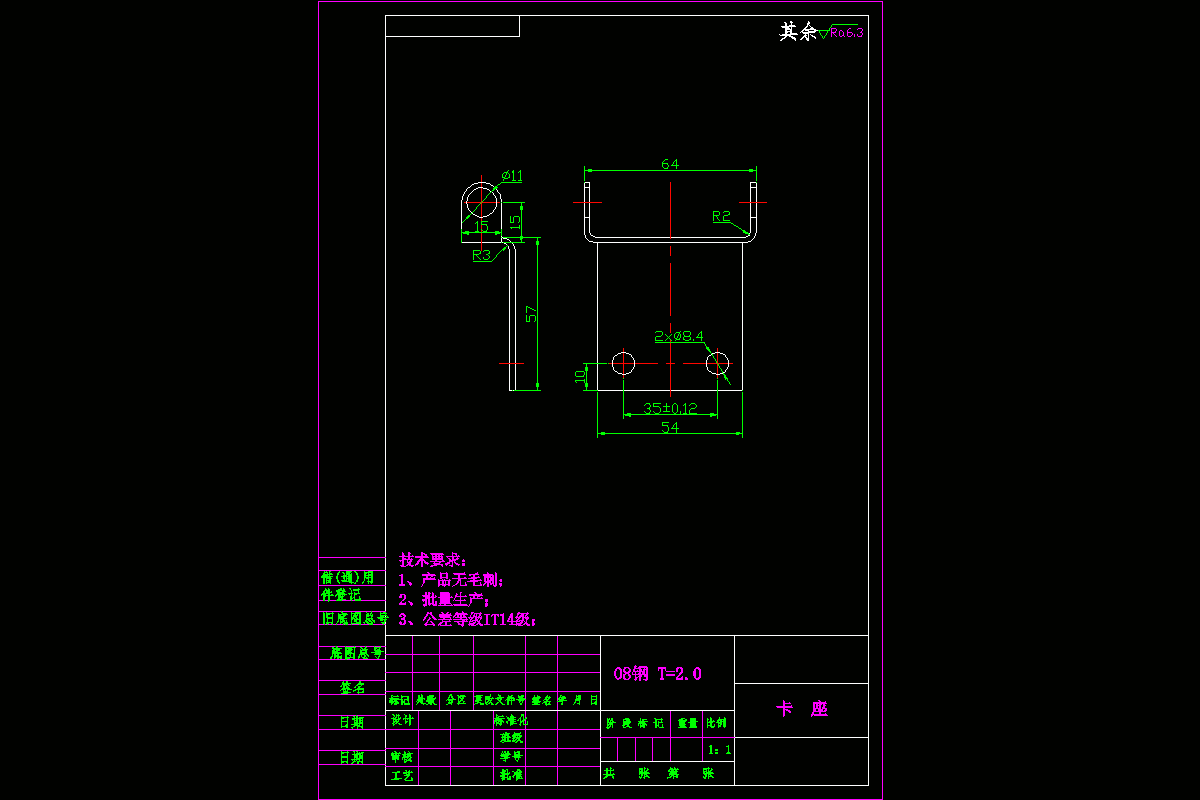The height and width of the screenshot is (800, 1200).
Task: Select the '件登记' side label
Action: 340,595
